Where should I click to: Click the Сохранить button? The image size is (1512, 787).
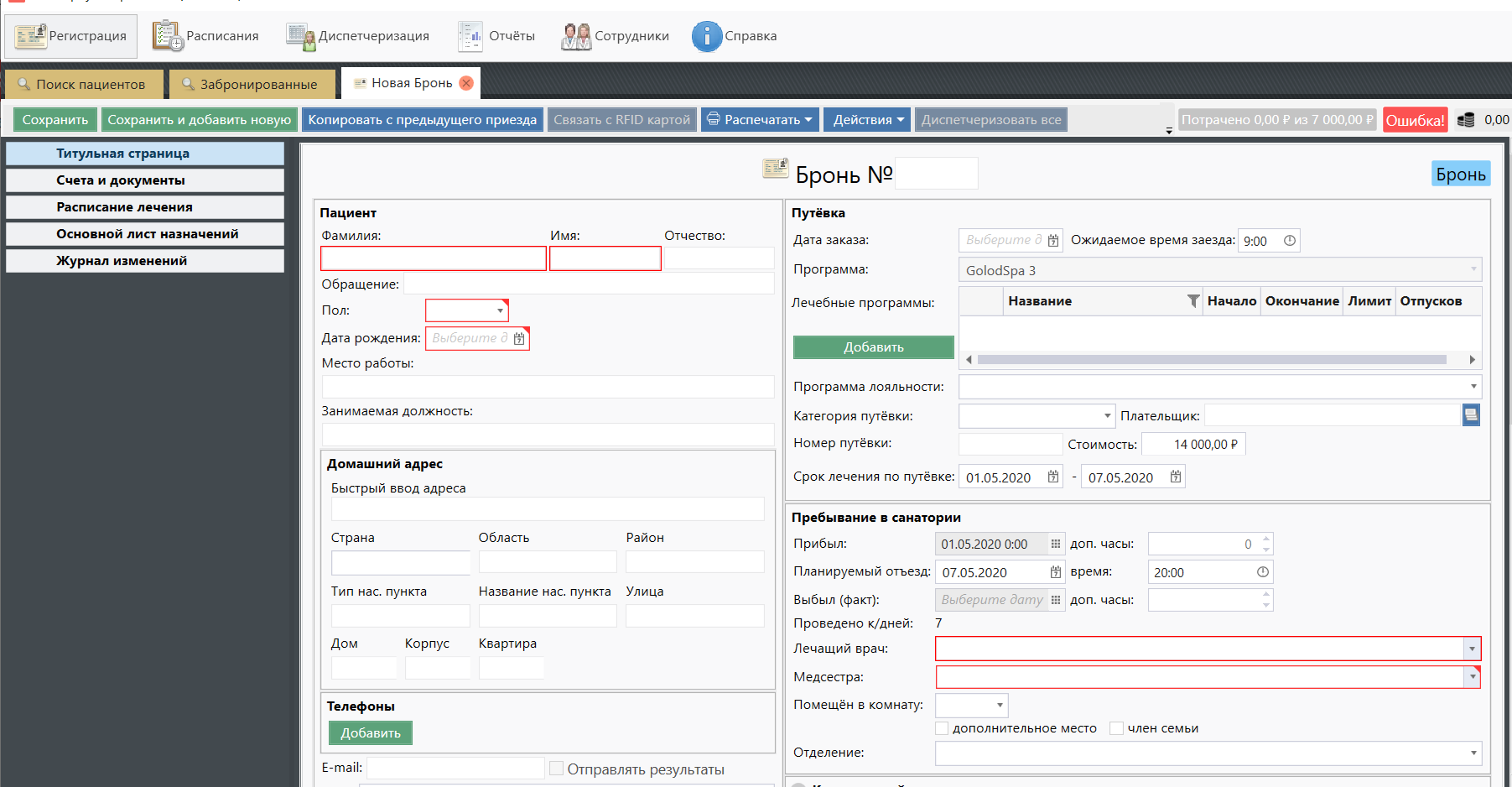pyautogui.click(x=55, y=120)
